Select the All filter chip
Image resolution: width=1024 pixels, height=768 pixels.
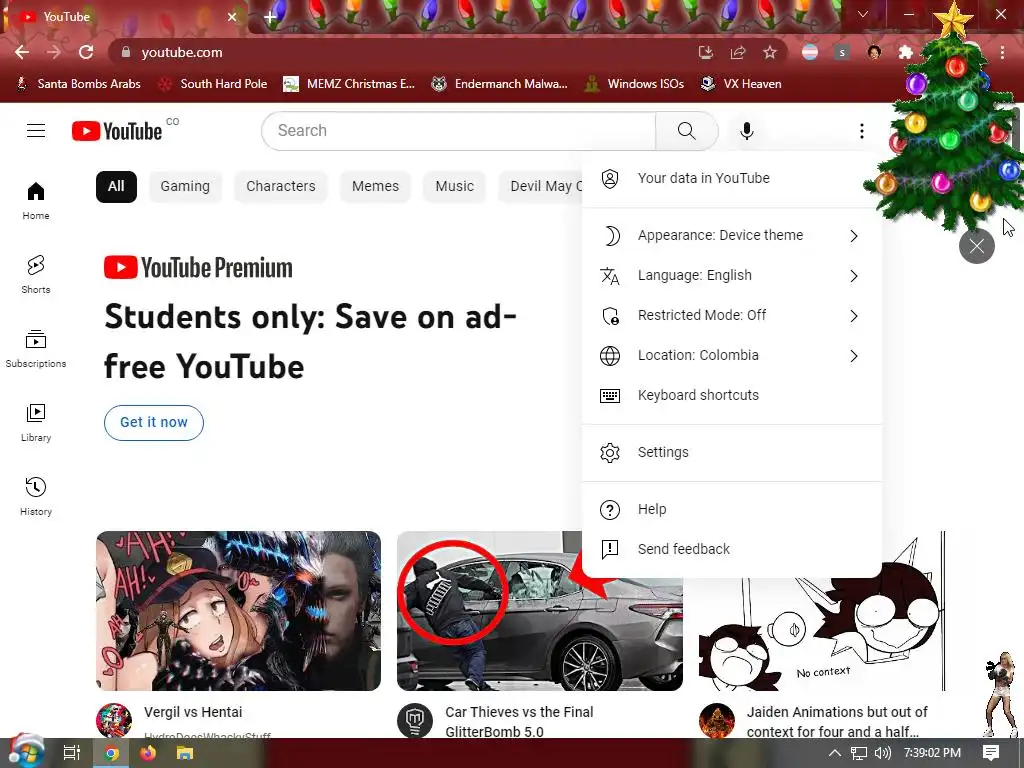coord(116,187)
